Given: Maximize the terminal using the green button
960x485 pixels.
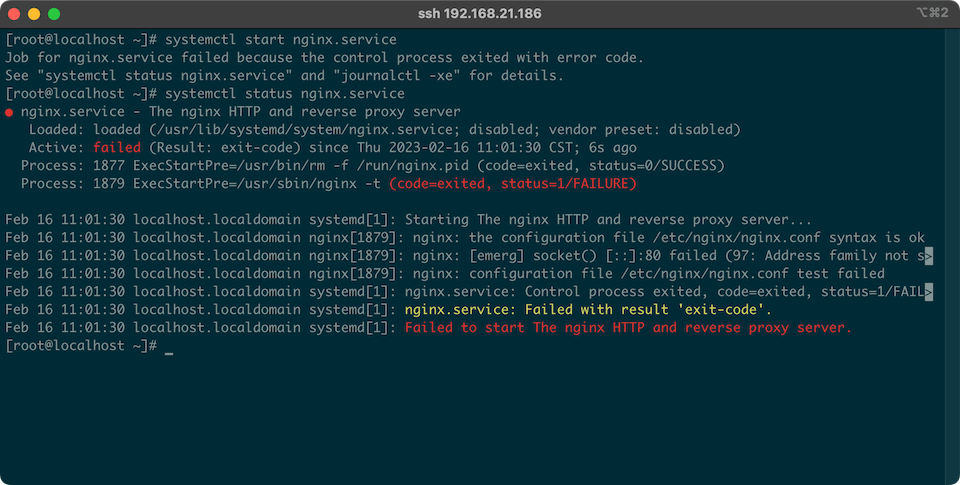Looking at the screenshot, I should coord(54,15).
